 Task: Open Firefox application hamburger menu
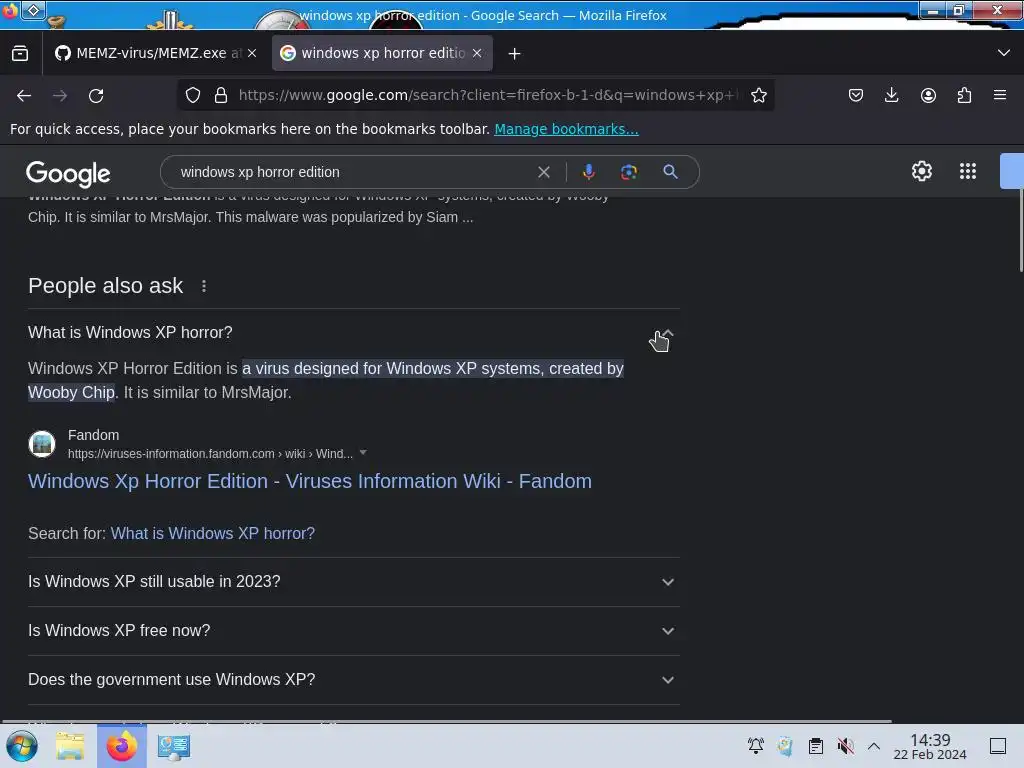pyautogui.click(x=1000, y=95)
